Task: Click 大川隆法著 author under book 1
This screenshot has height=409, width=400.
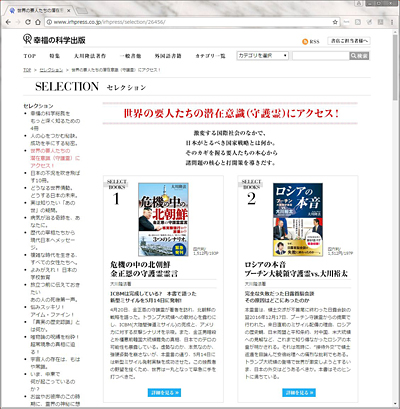Action: pos(121,284)
